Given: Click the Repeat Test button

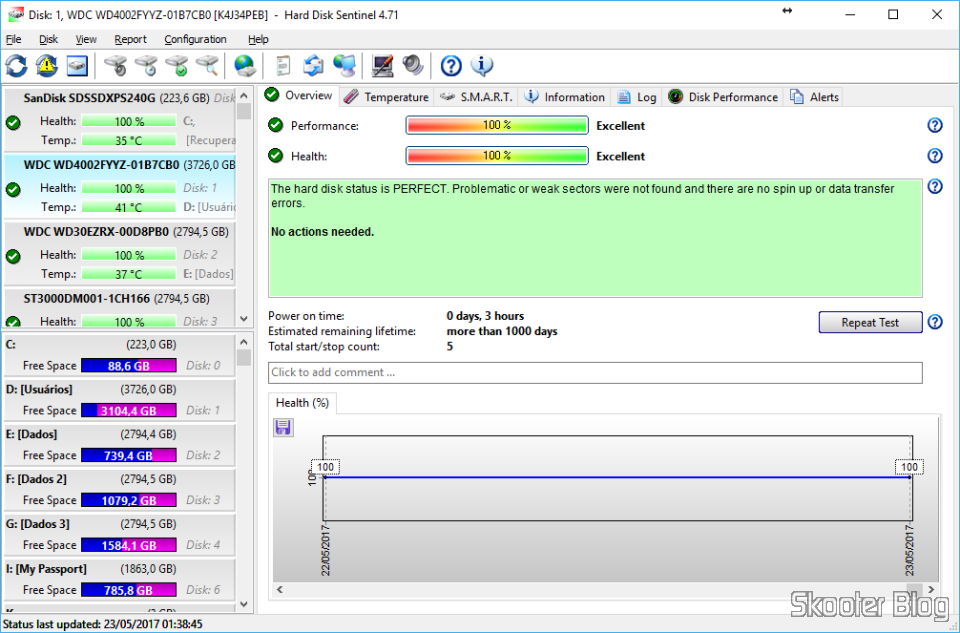Looking at the screenshot, I should pyautogui.click(x=870, y=322).
